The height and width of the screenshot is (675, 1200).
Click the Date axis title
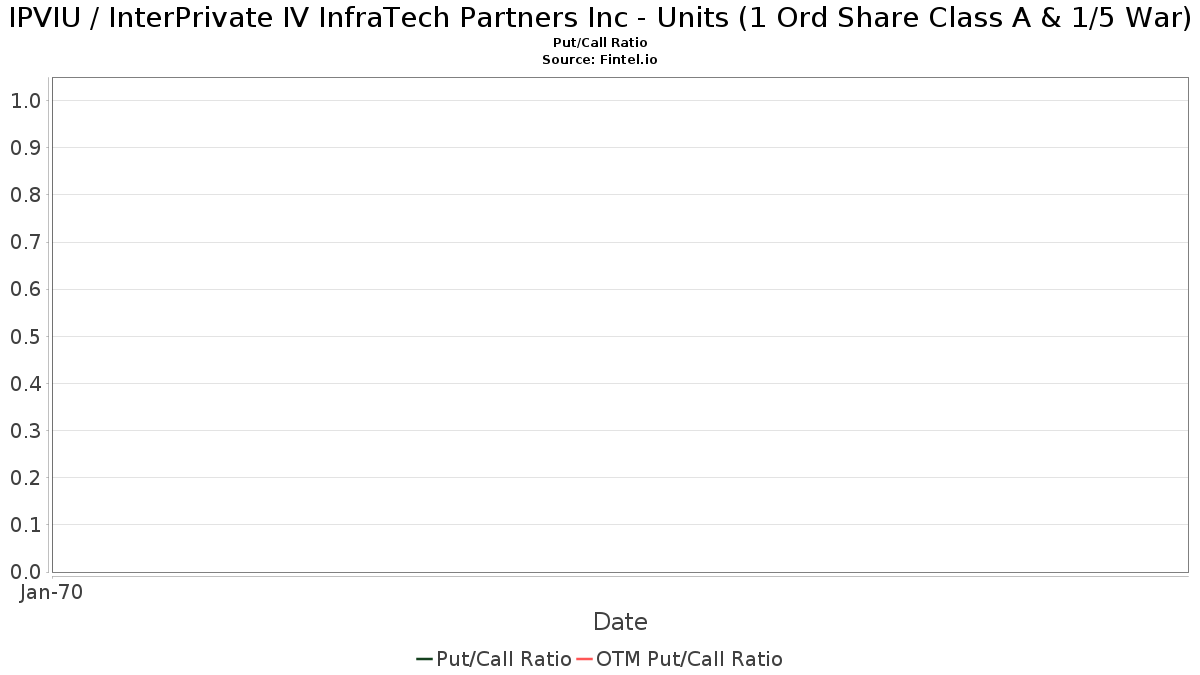620,622
